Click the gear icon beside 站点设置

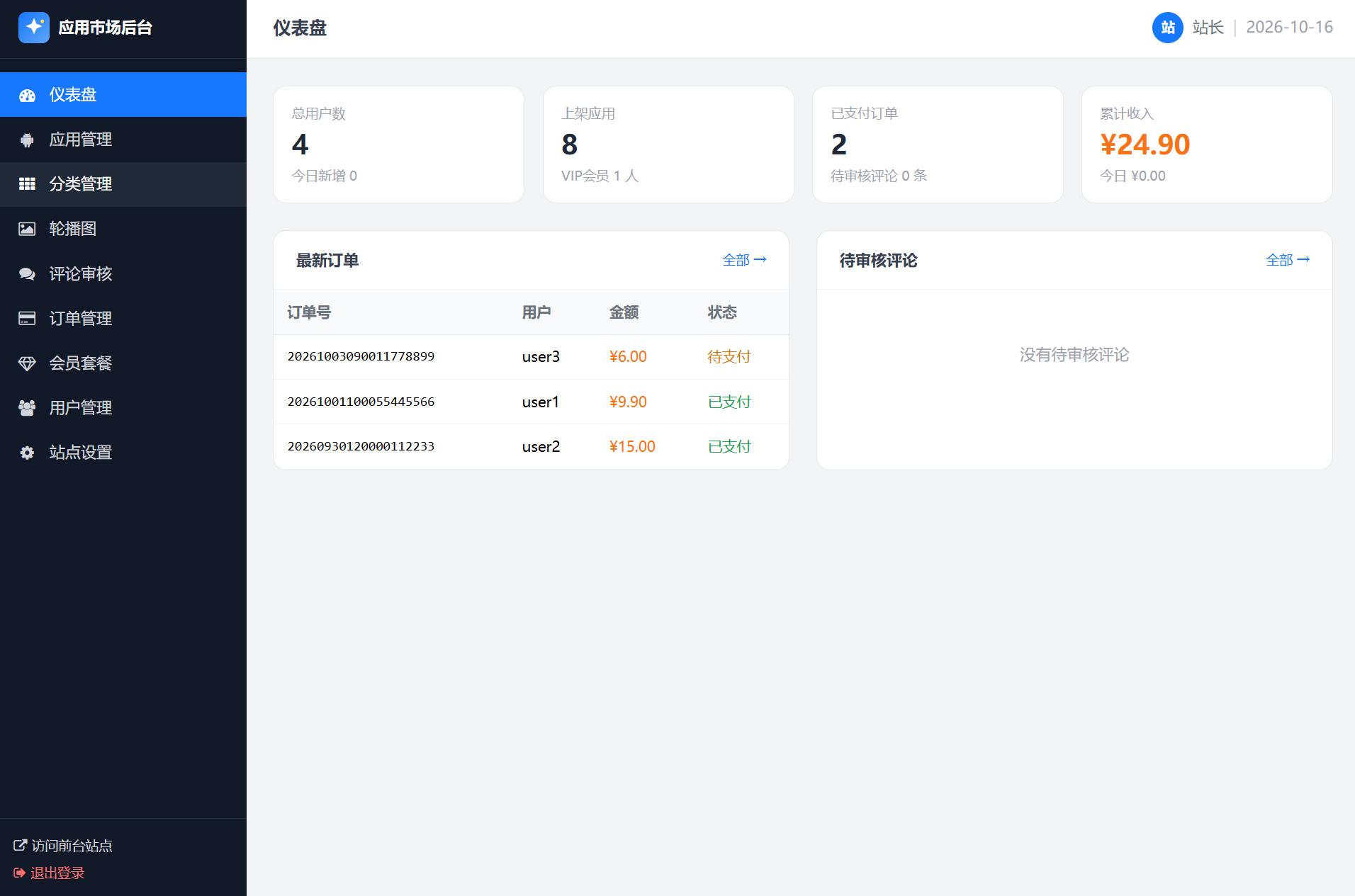[27, 453]
